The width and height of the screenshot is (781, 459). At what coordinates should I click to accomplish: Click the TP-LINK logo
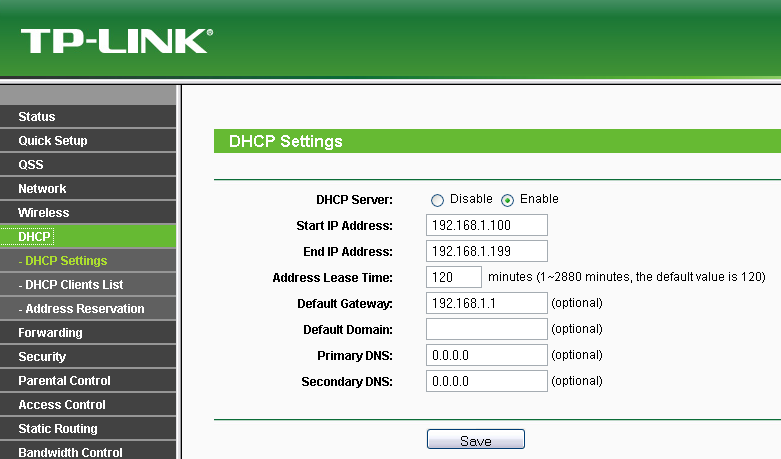point(117,41)
